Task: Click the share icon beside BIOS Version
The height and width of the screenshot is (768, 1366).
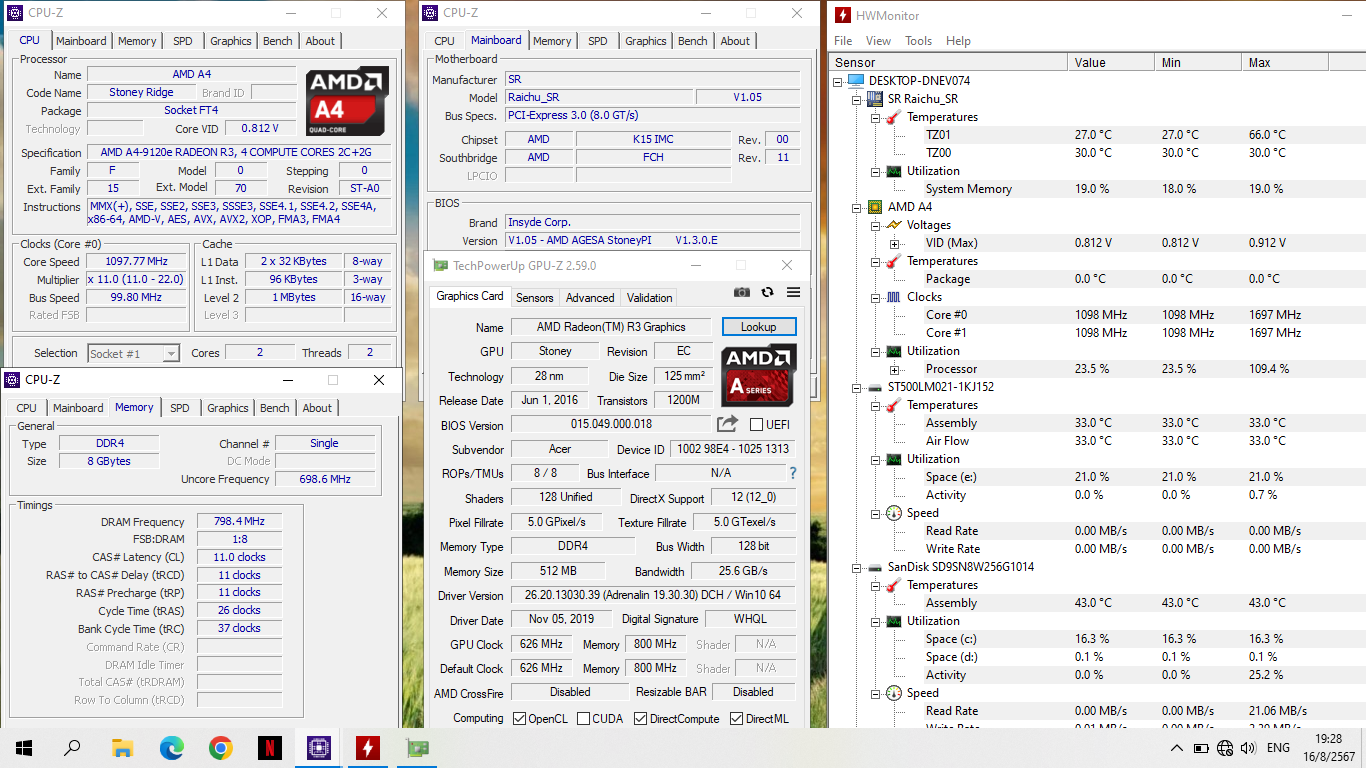Action: click(727, 424)
